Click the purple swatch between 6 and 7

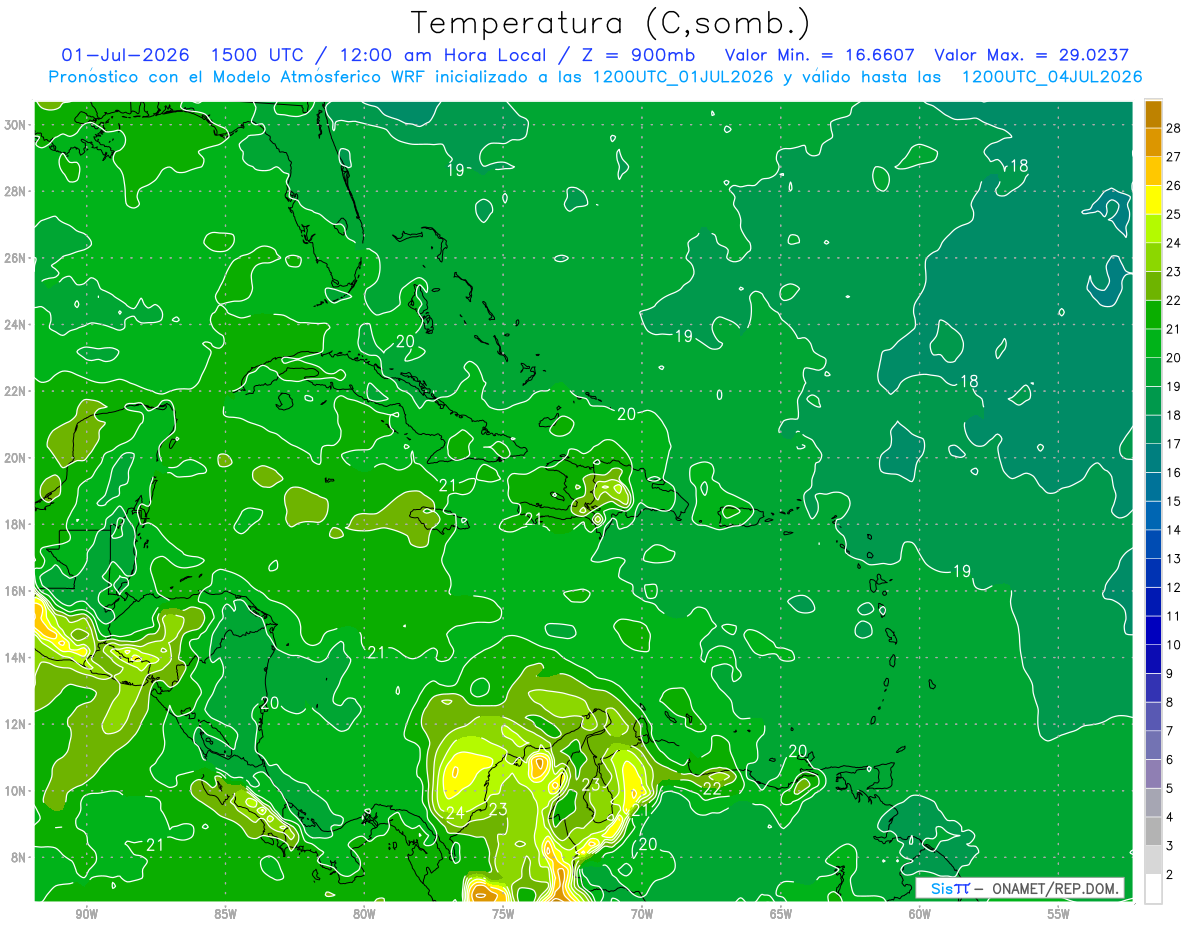1153,746
